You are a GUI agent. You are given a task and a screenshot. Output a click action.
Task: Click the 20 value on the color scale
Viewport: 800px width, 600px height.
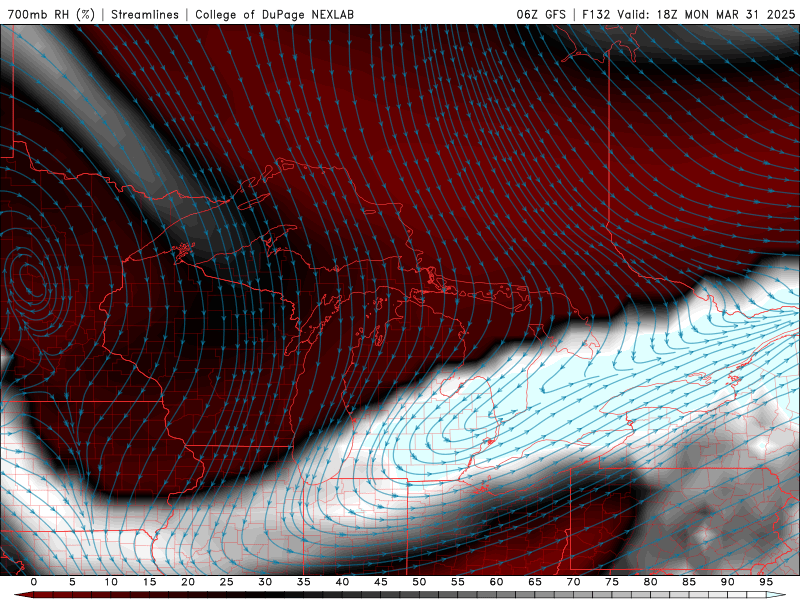click(x=188, y=582)
